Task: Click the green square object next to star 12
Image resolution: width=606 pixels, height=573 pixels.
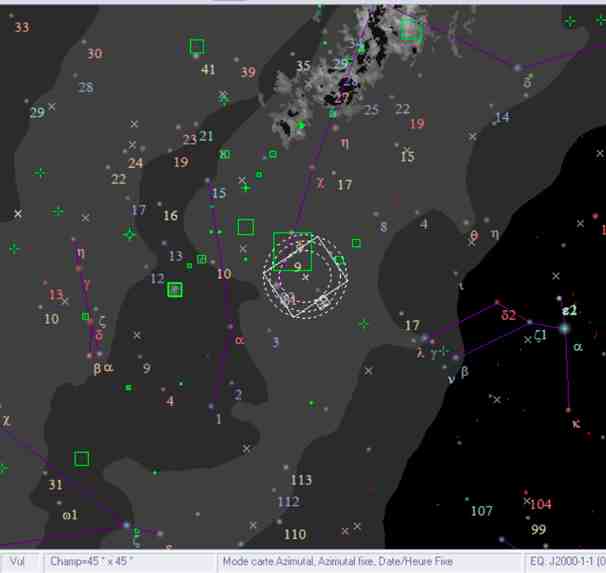Action: (x=175, y=290)
